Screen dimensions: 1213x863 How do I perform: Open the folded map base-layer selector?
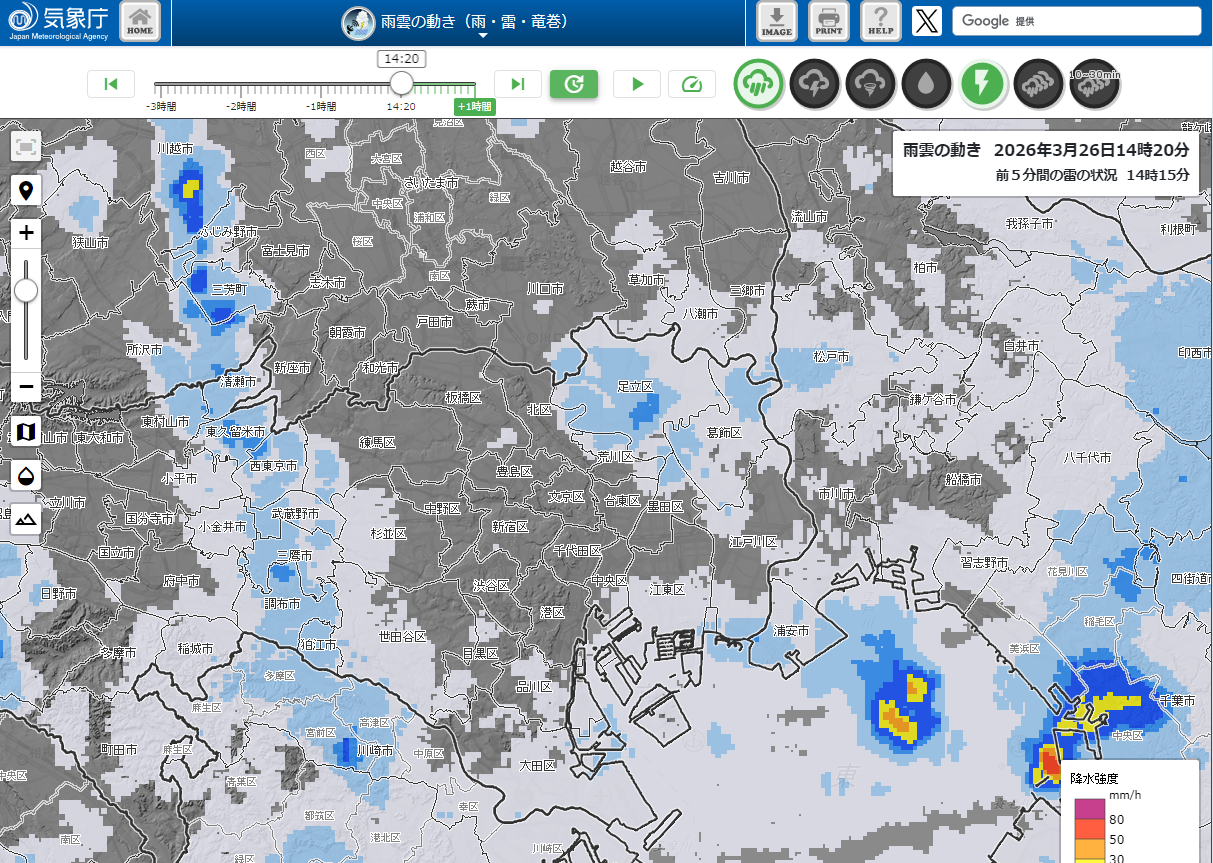27,433
